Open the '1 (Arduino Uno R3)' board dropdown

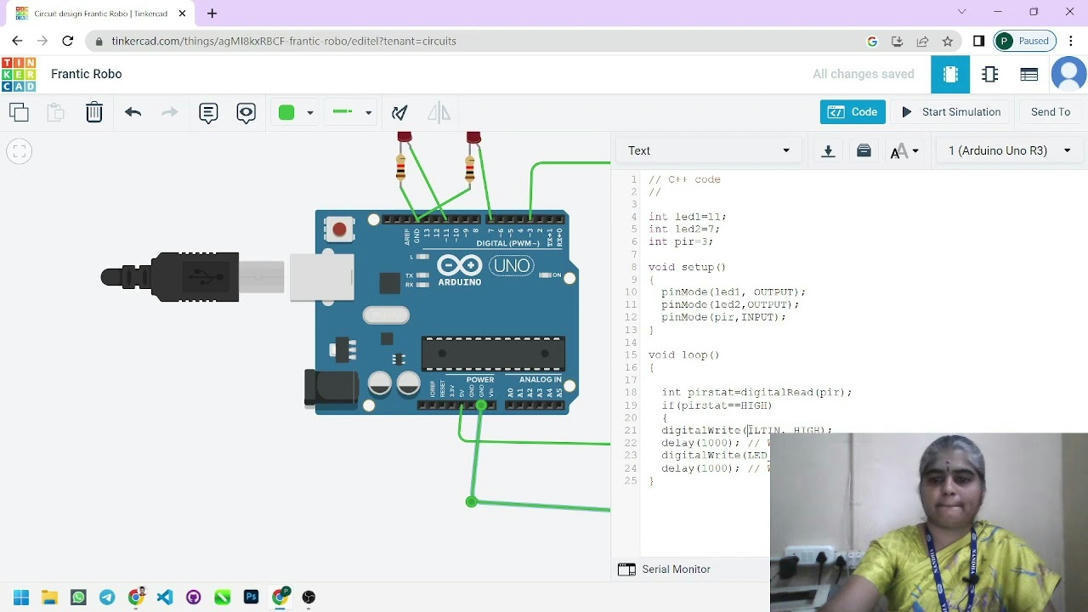tap(1007, 150)
